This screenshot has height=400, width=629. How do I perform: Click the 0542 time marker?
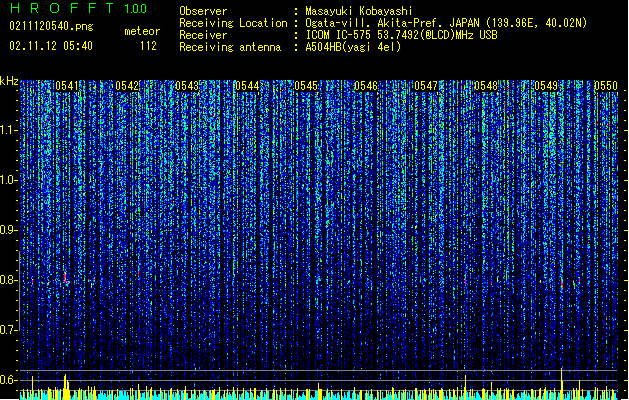point(127,86)
